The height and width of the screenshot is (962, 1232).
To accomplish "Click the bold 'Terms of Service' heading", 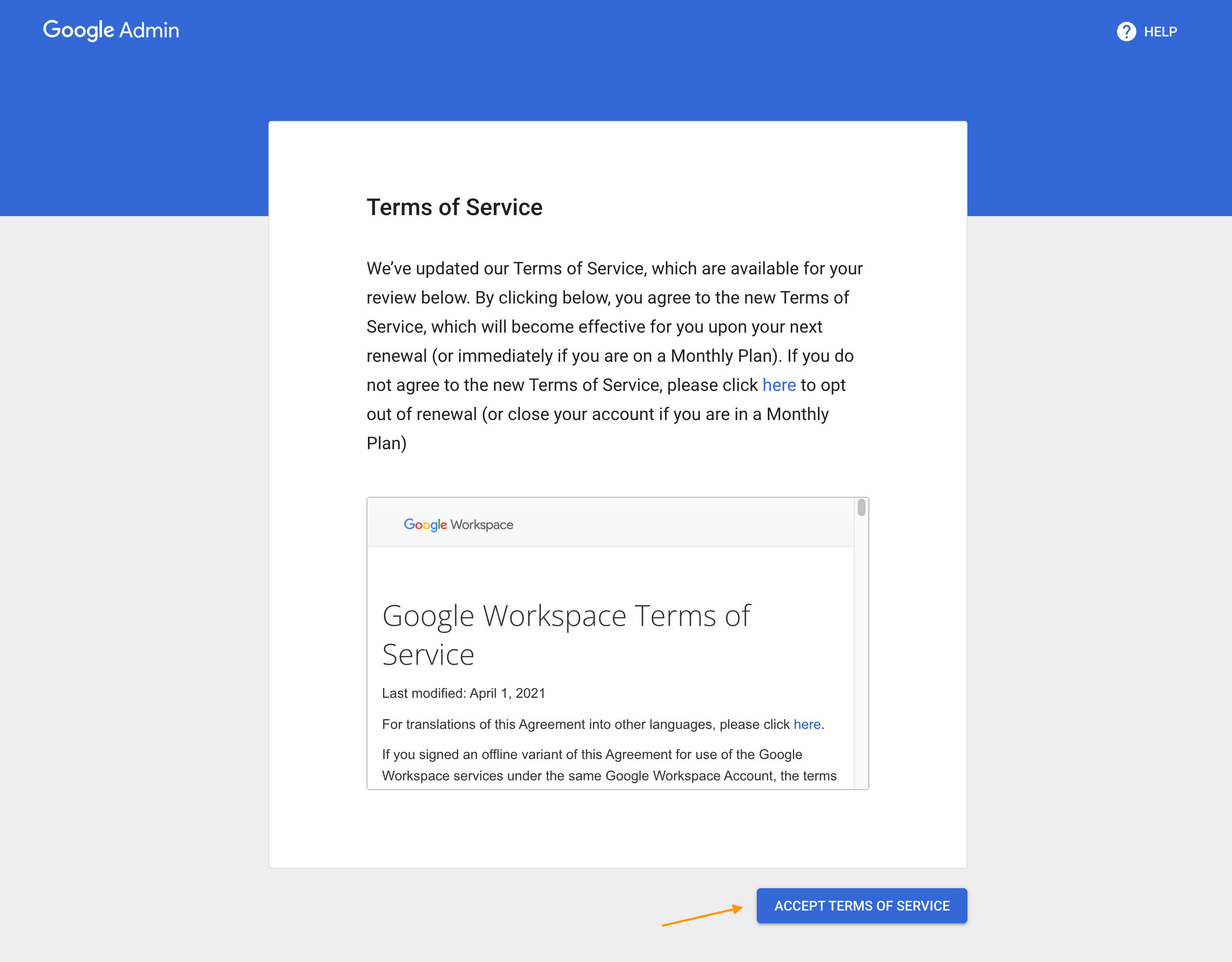I will pyautogui.click(x=454, y=207).
